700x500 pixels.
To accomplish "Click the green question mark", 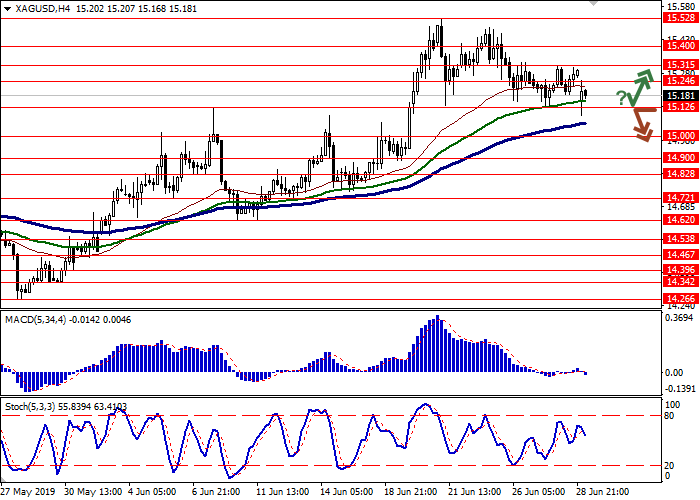I will [621, 97].
